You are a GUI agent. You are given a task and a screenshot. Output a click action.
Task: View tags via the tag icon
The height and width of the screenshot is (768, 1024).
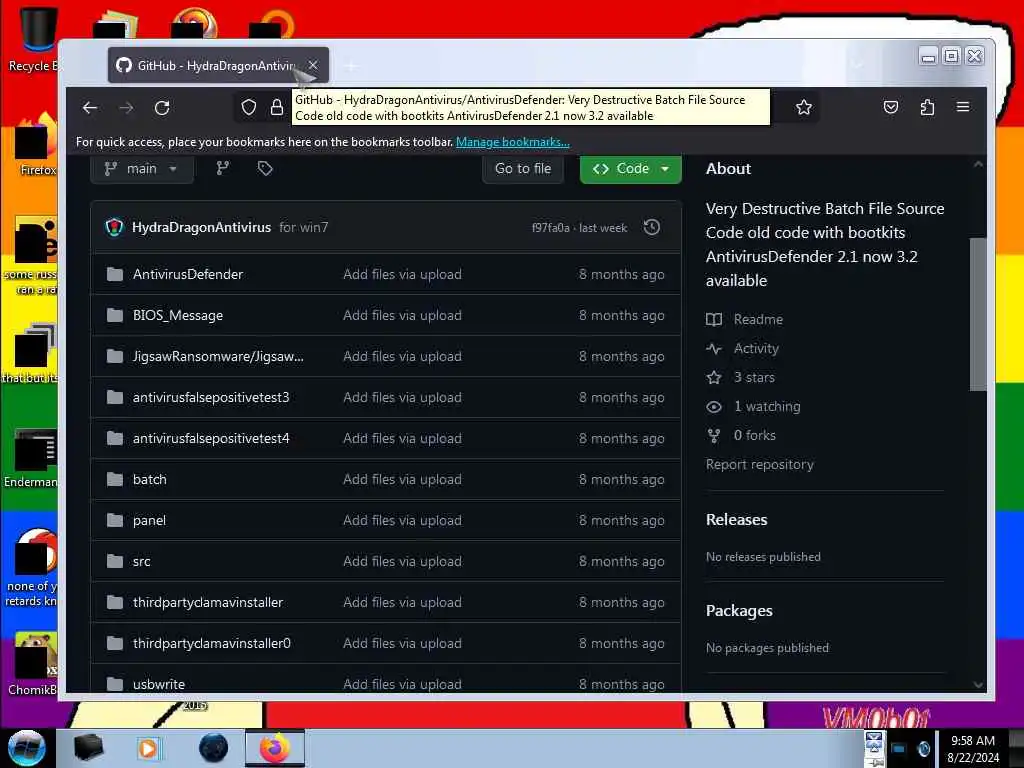264,169
